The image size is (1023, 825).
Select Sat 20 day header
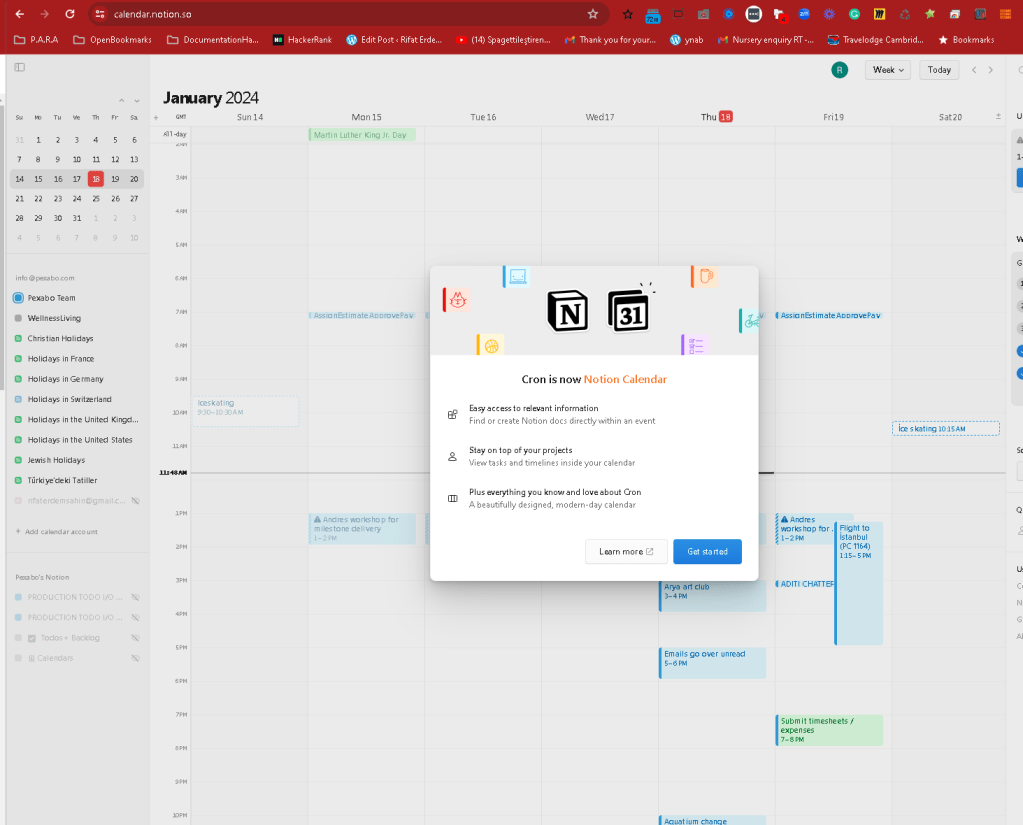click(950, 117)
